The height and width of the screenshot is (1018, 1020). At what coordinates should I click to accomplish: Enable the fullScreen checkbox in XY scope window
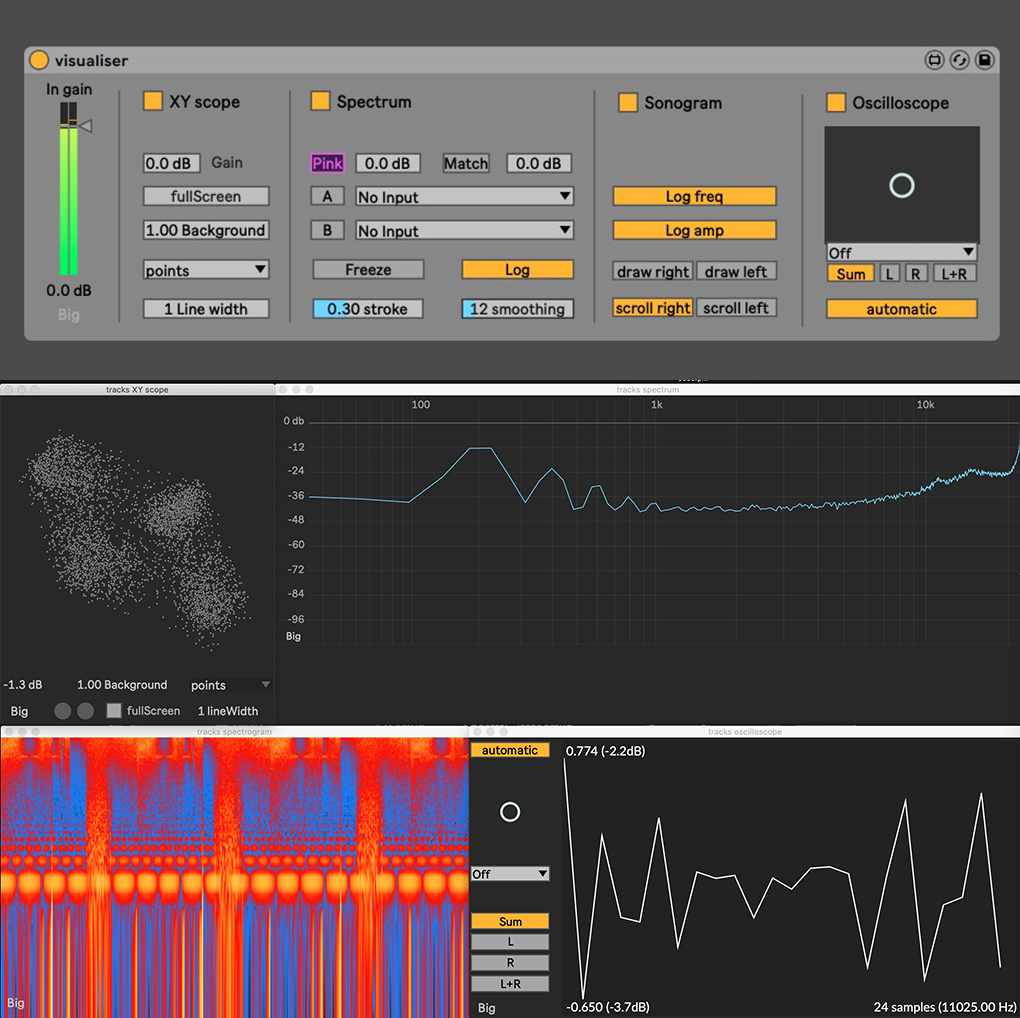pyautogui.click(x=114, y=711)
